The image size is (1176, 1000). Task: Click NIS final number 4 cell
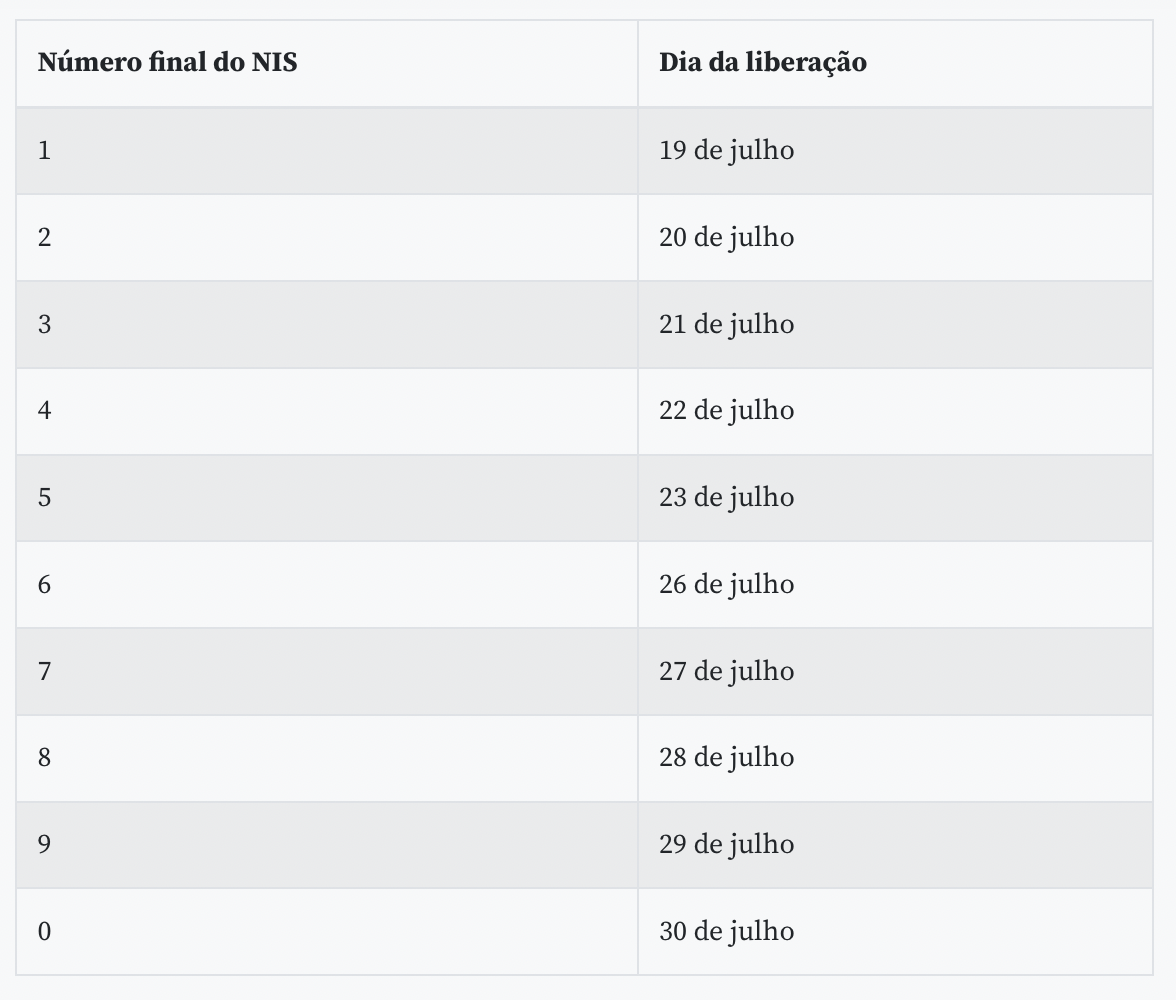point(44,411)
